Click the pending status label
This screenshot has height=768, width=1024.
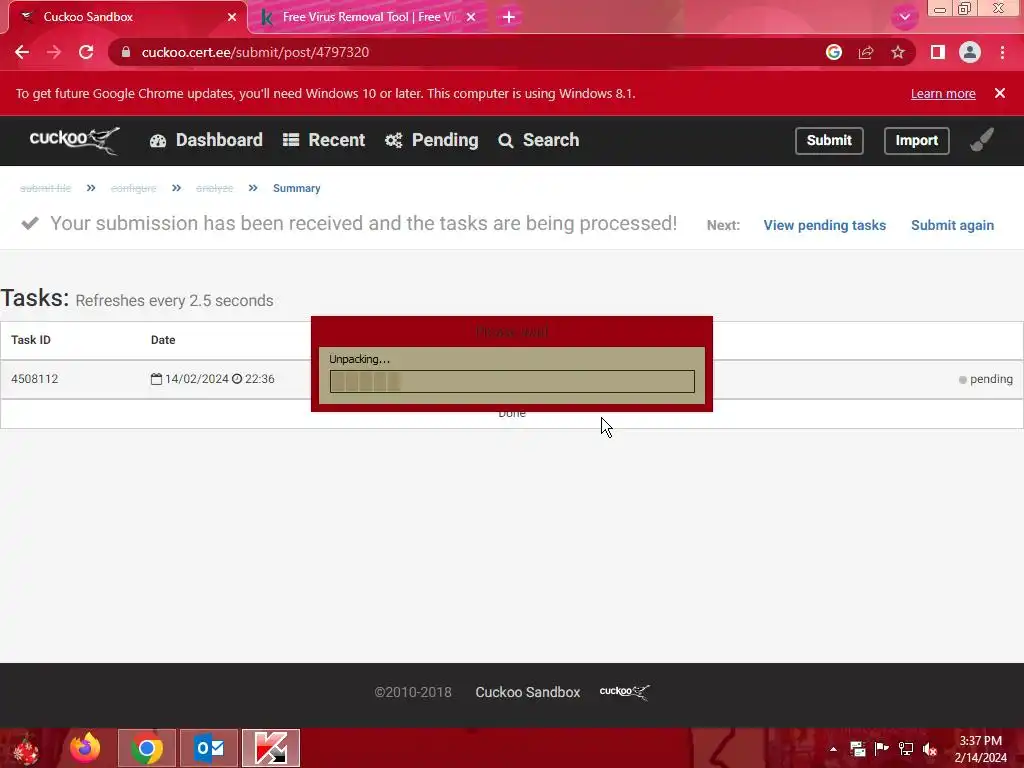(x=985, y=379)
